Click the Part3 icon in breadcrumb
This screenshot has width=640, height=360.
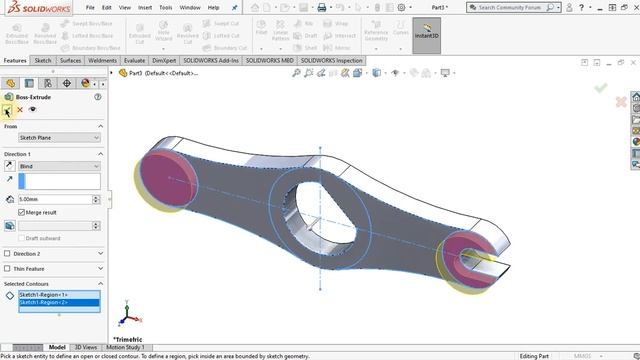click(x=123, y=73)
